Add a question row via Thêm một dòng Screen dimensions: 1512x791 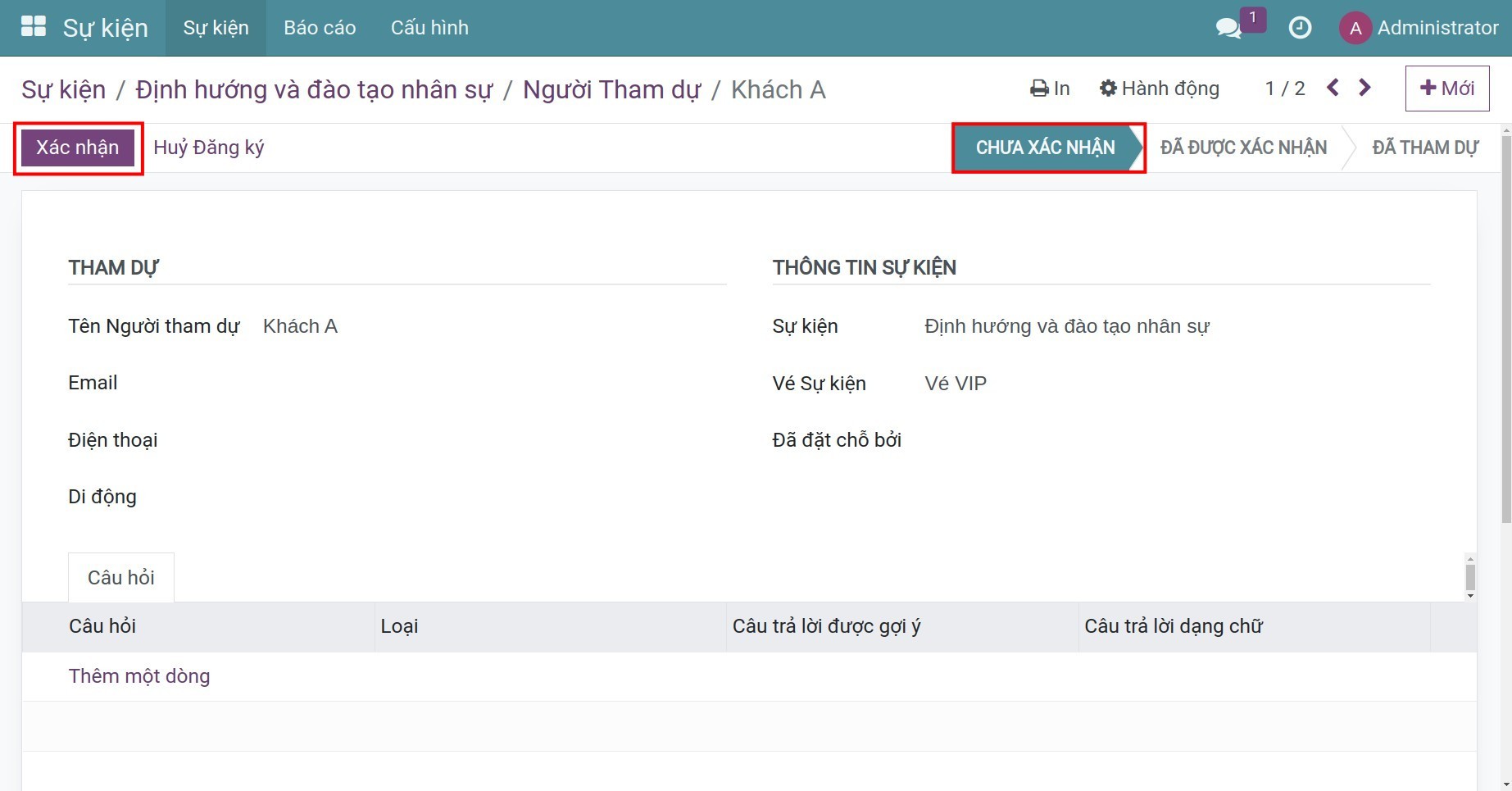pos(139,676)
